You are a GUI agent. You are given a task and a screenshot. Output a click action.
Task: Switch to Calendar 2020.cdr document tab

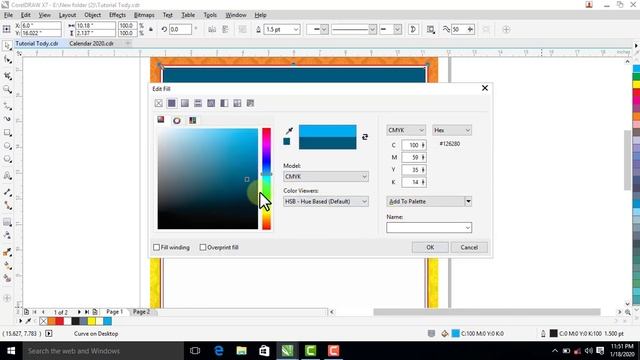click(x=91, y=43)
